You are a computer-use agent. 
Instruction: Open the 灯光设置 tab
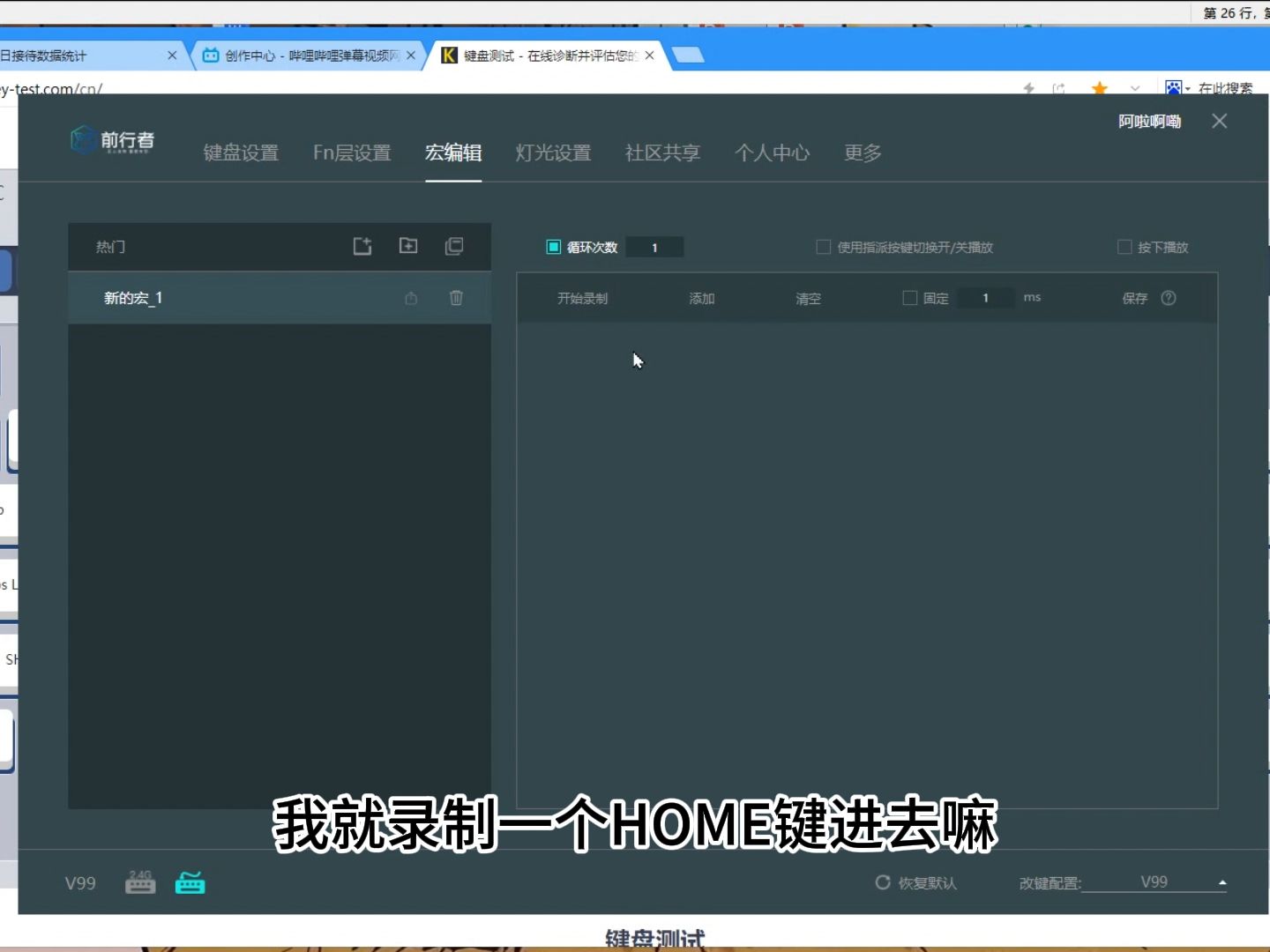coord(553,152)
